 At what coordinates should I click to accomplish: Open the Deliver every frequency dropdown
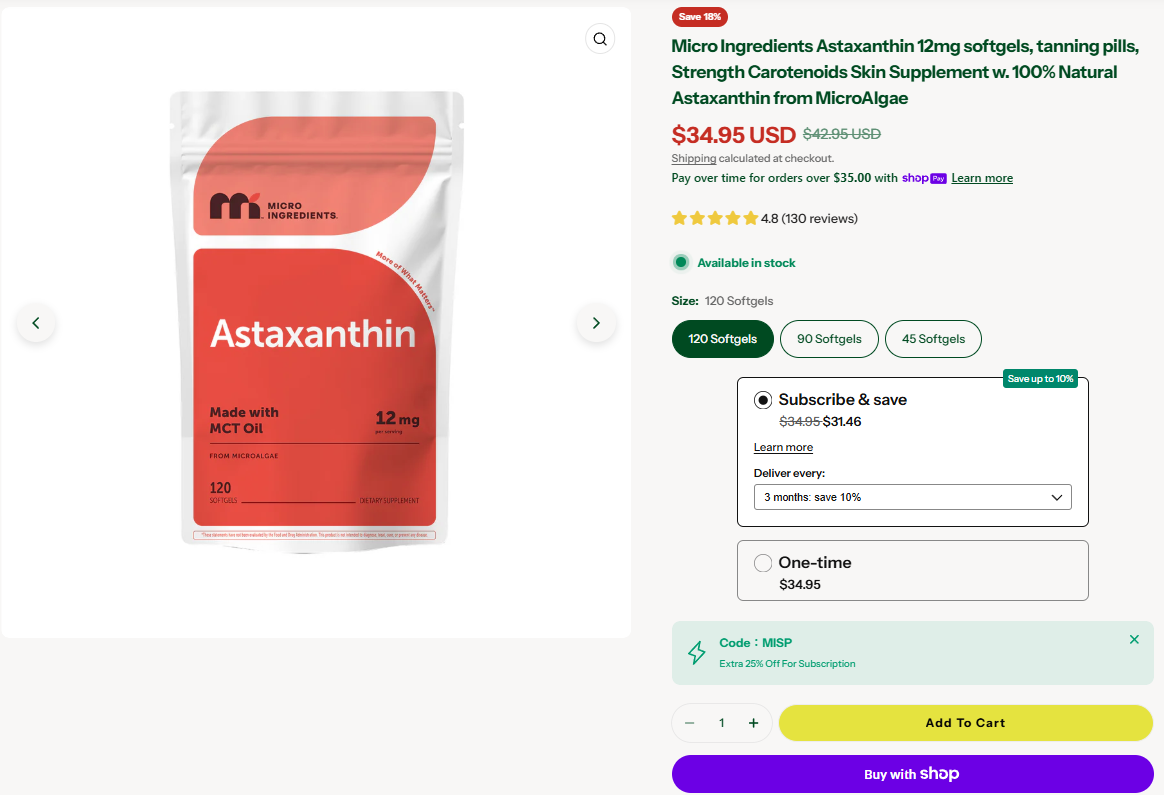[x=912, y=497]
